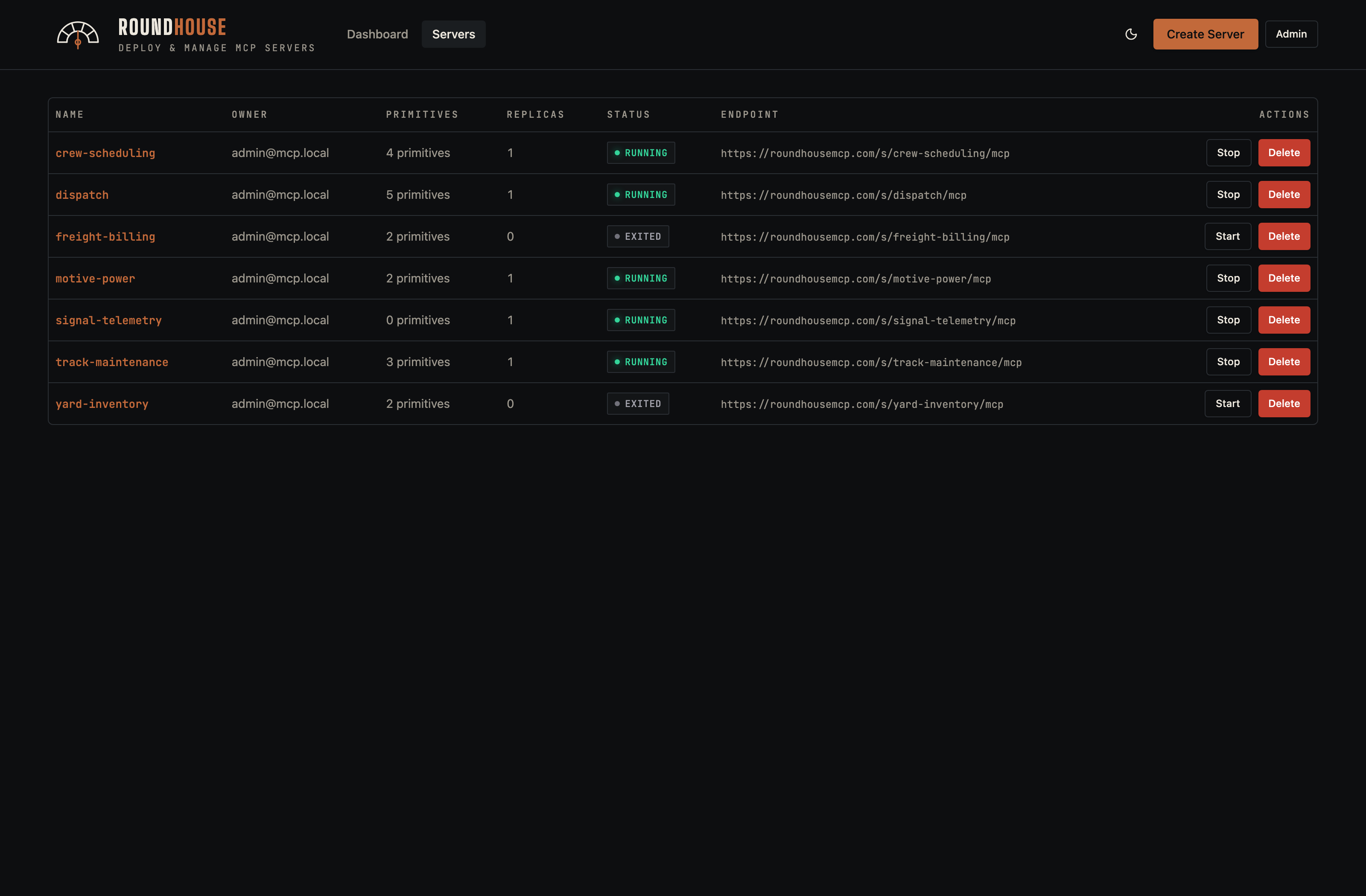Screen dimensions: 1366x896
Task: Click the "Deploy & Manage MCP Servers" tagline
Action: pos(217,48)
